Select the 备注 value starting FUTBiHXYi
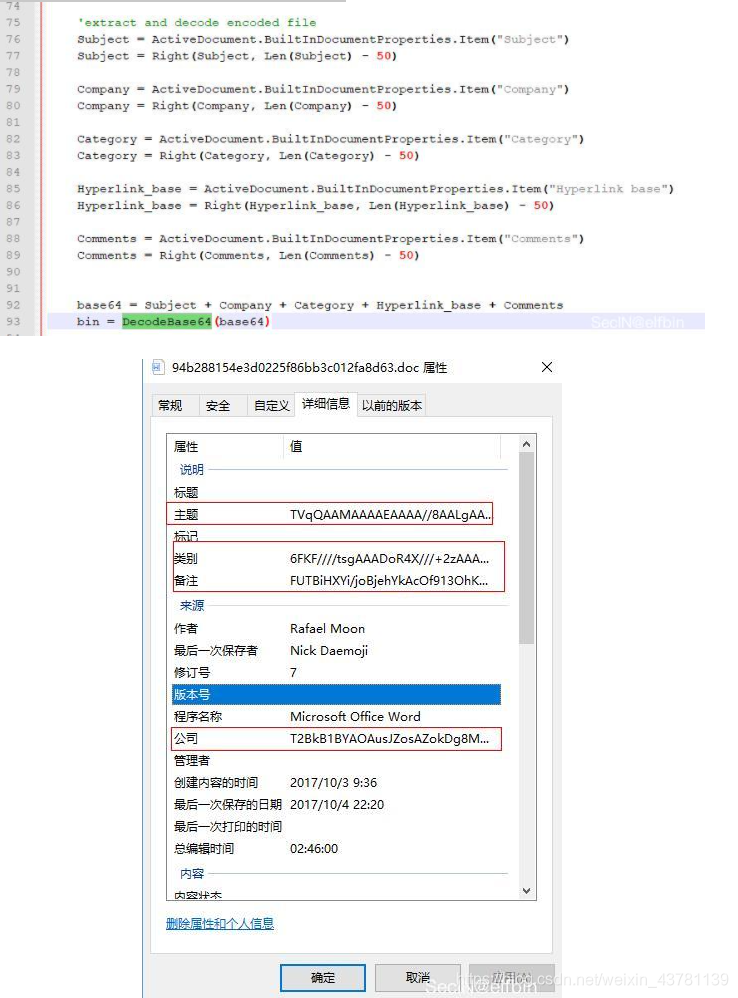 pos(389,580)
